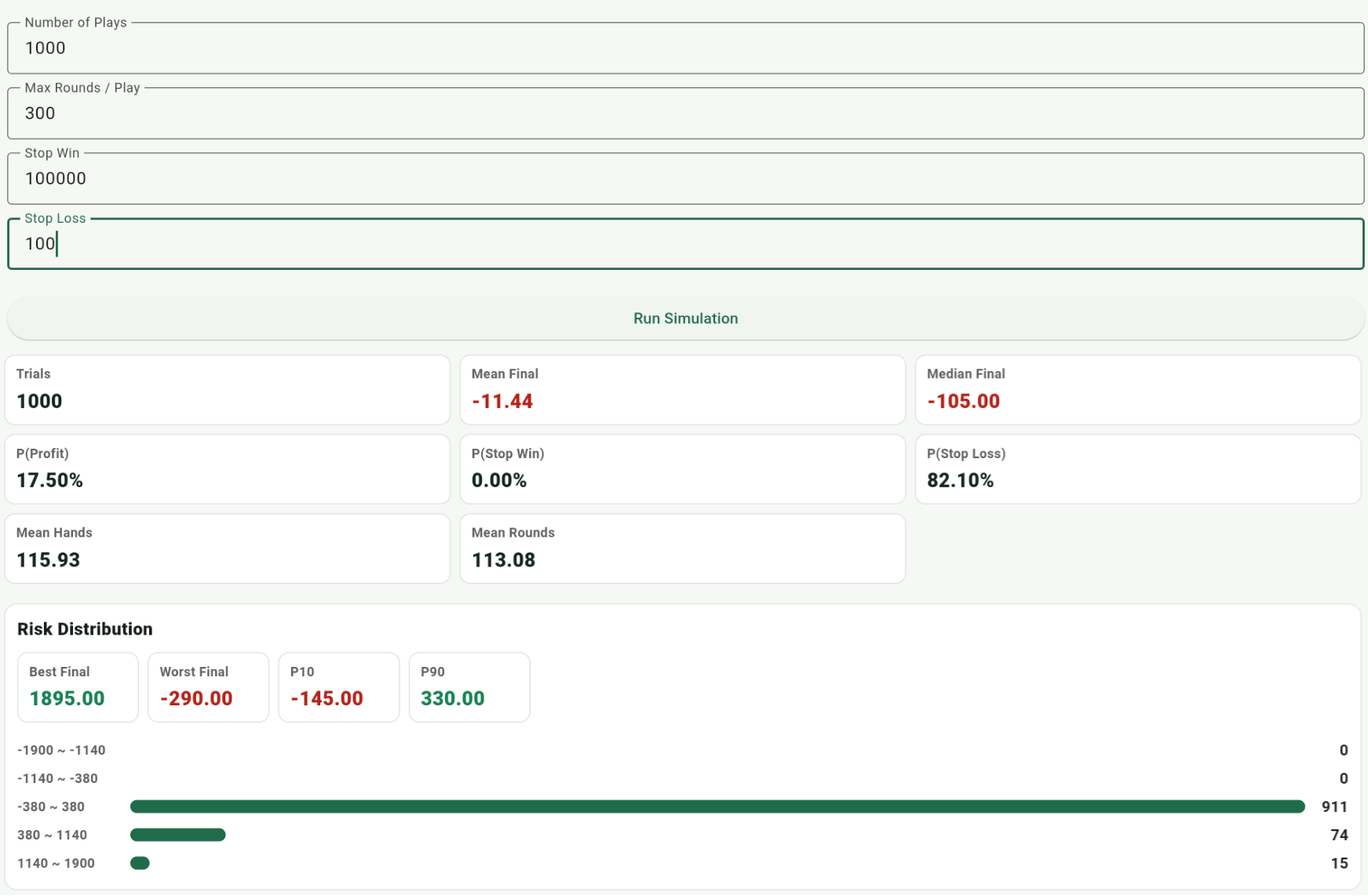Click the P(Stop Loss) label
The image size is (1368, 896).
point(966,453)
